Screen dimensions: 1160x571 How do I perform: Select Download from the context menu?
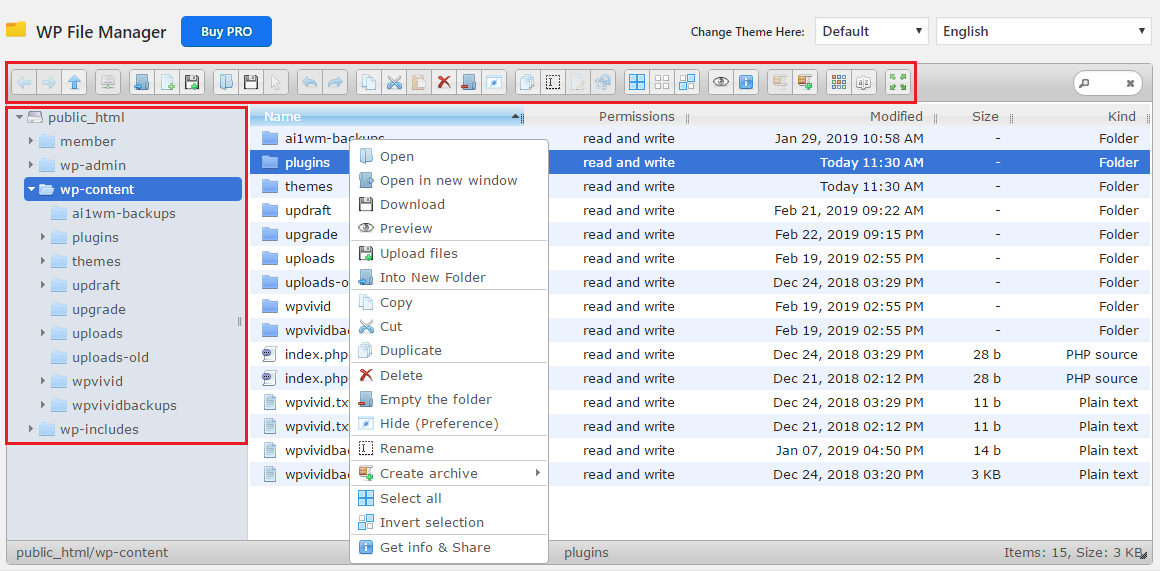(x=448, y=204)
